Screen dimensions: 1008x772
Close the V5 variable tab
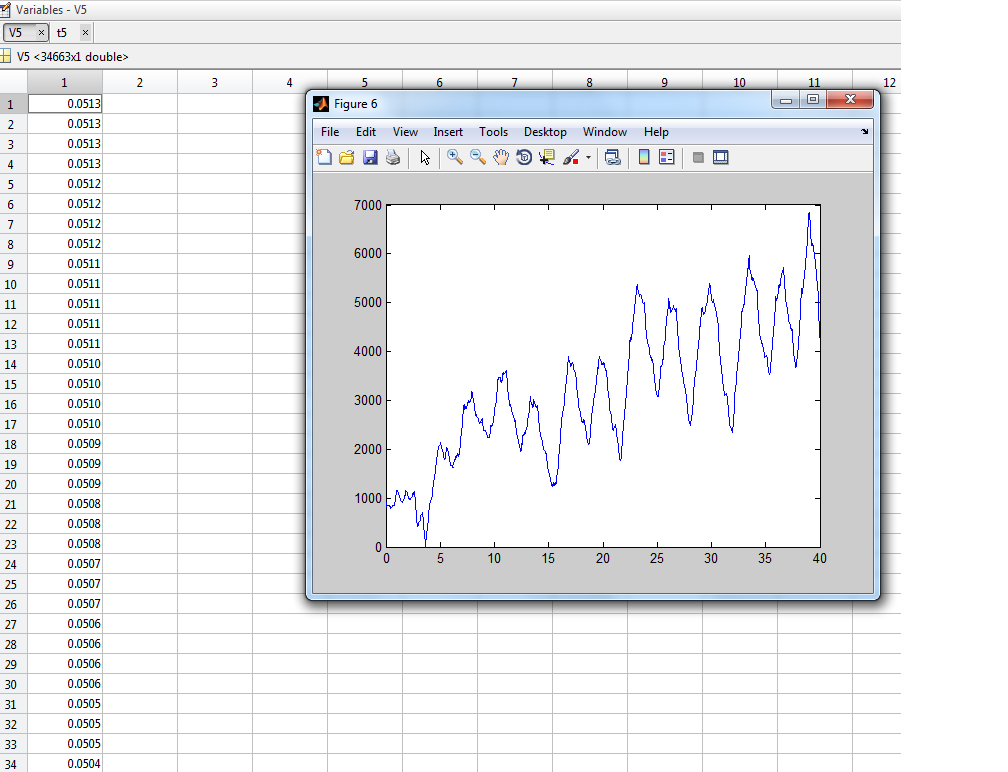tap(41, 33)
